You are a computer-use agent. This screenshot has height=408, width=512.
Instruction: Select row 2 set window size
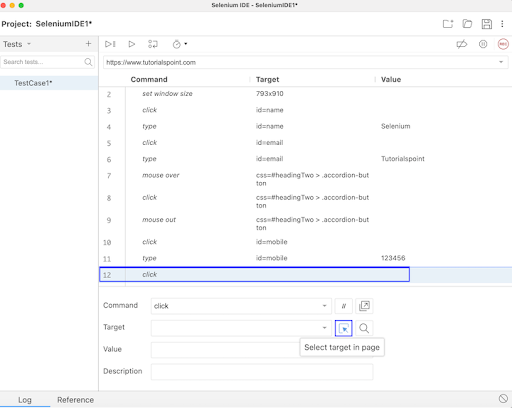[x=305, y=94]
